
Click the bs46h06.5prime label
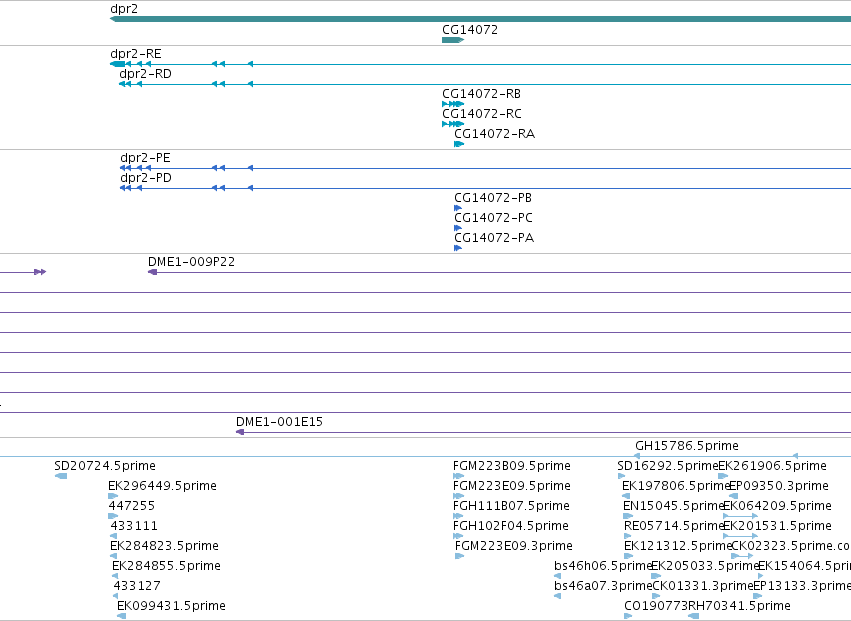[602, 566]
